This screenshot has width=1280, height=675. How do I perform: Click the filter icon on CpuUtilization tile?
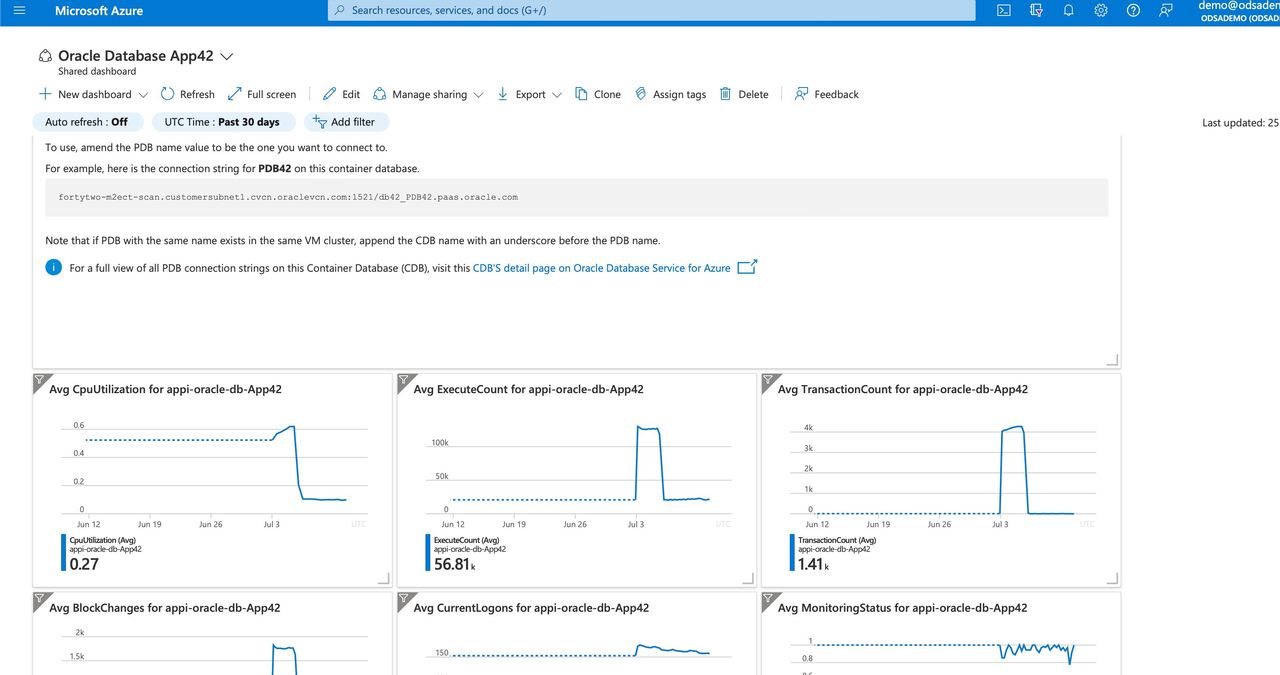pos(40,380)
